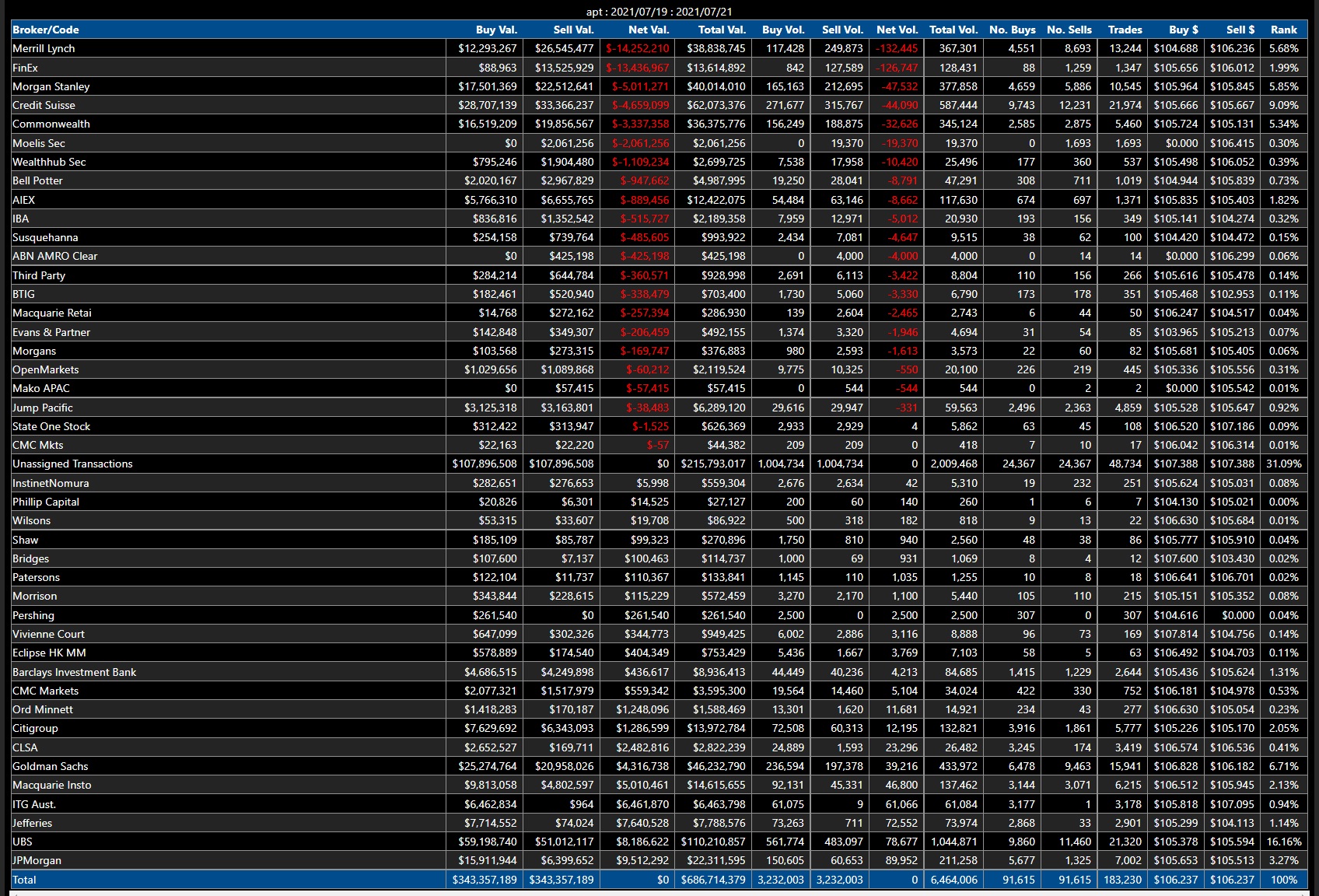Click the Total row label
This screenshot has width=1319, height=896.
24,880
